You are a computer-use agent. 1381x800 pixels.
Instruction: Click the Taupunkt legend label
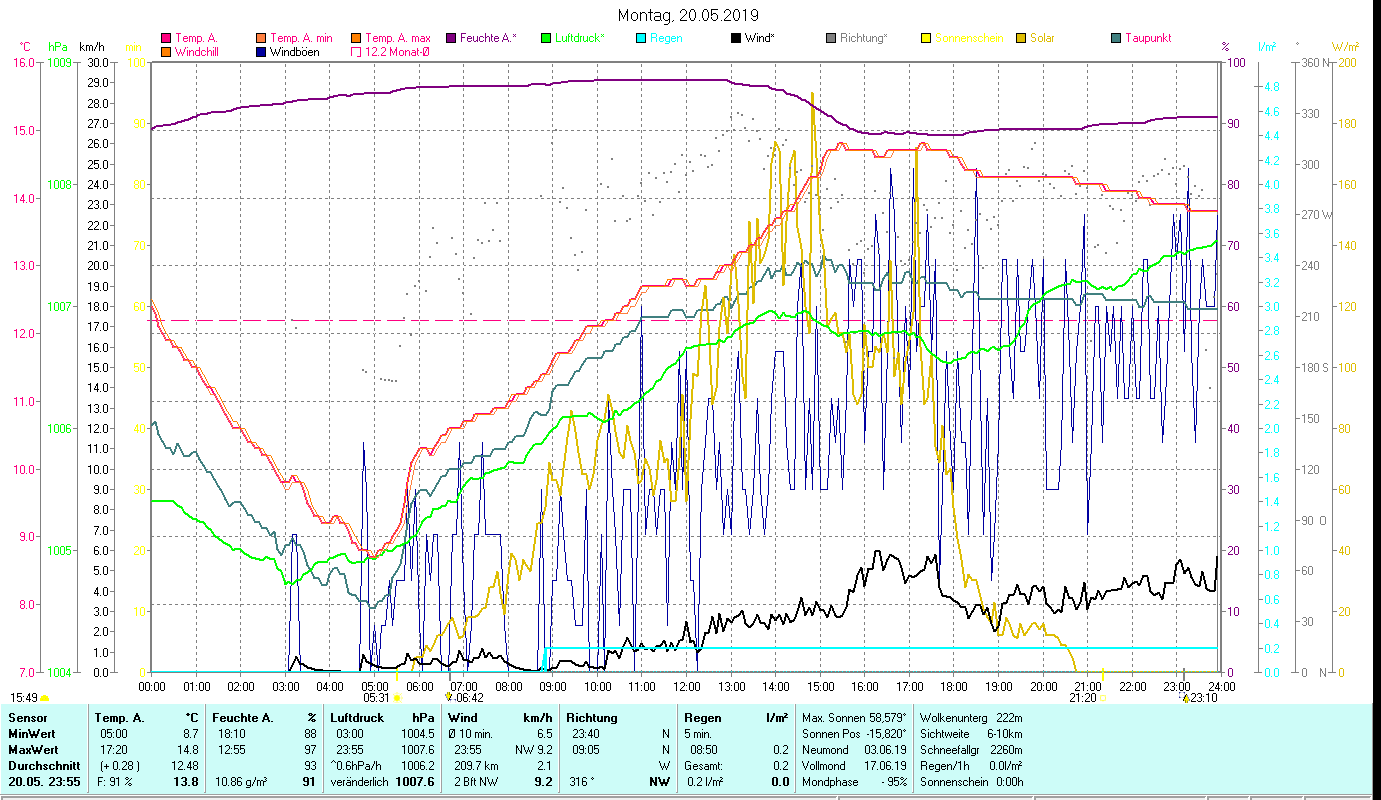point(1147,38)
